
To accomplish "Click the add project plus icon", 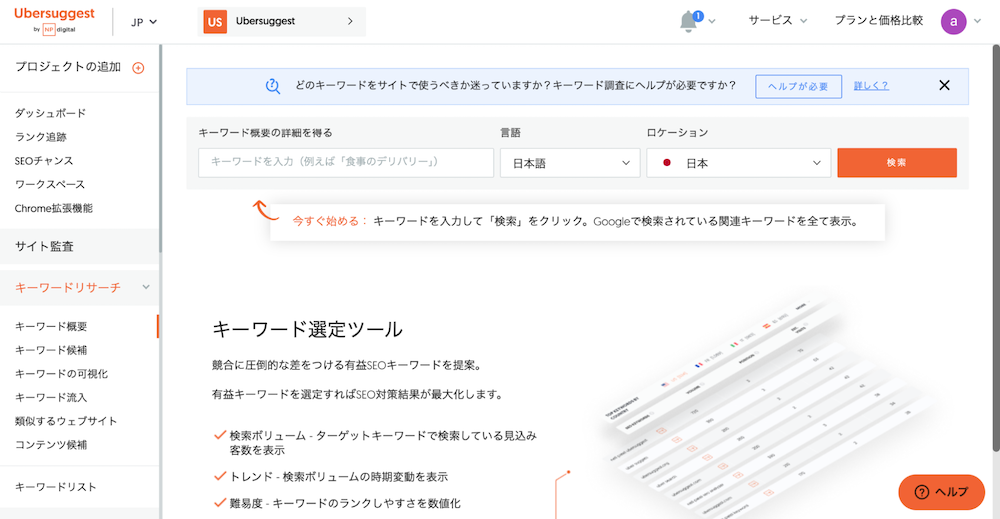I will [138, 68].
